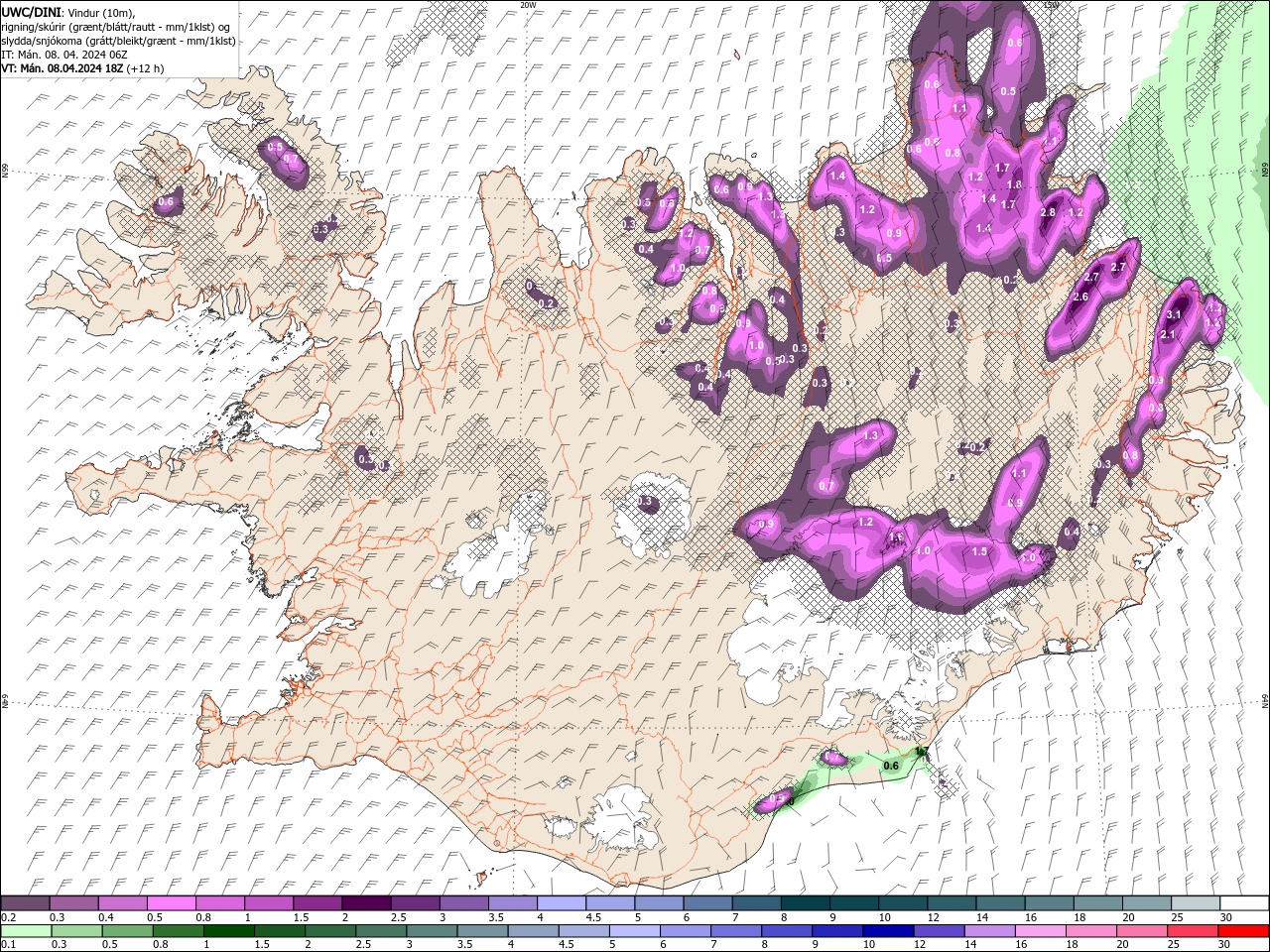The width and height of the screenshot is (1270, 952).
Task: Click the '20W' longitude label
Action: [528, 5]
